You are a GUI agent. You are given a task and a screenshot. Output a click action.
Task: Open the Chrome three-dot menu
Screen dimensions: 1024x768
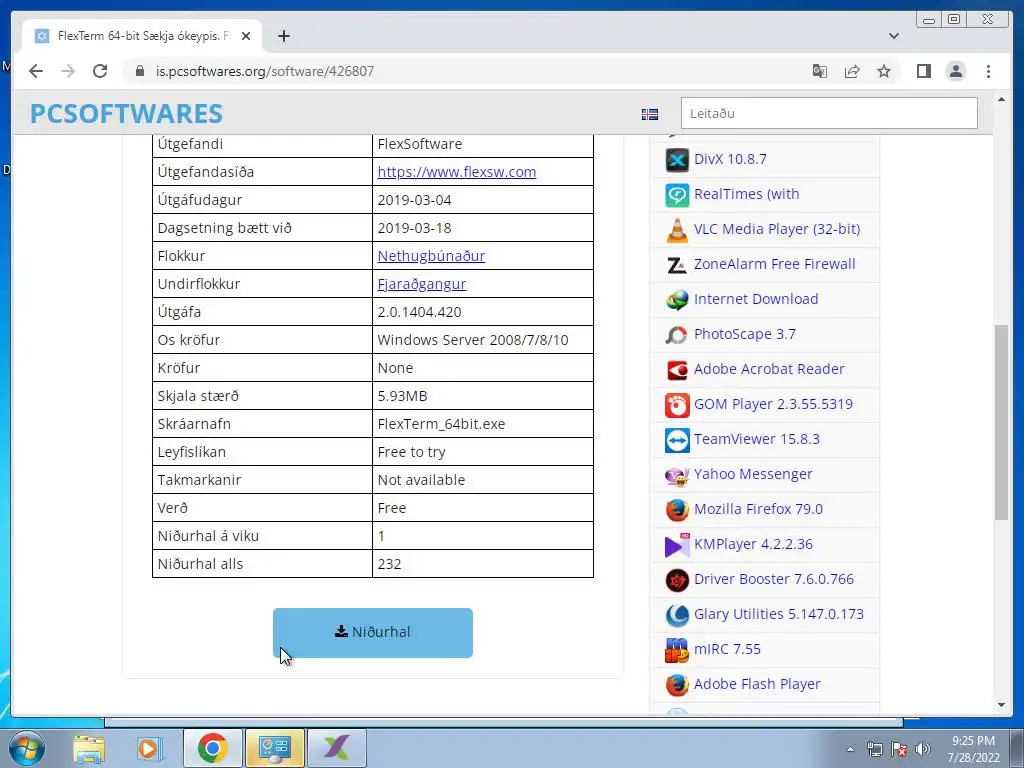(x=988, y=71)
